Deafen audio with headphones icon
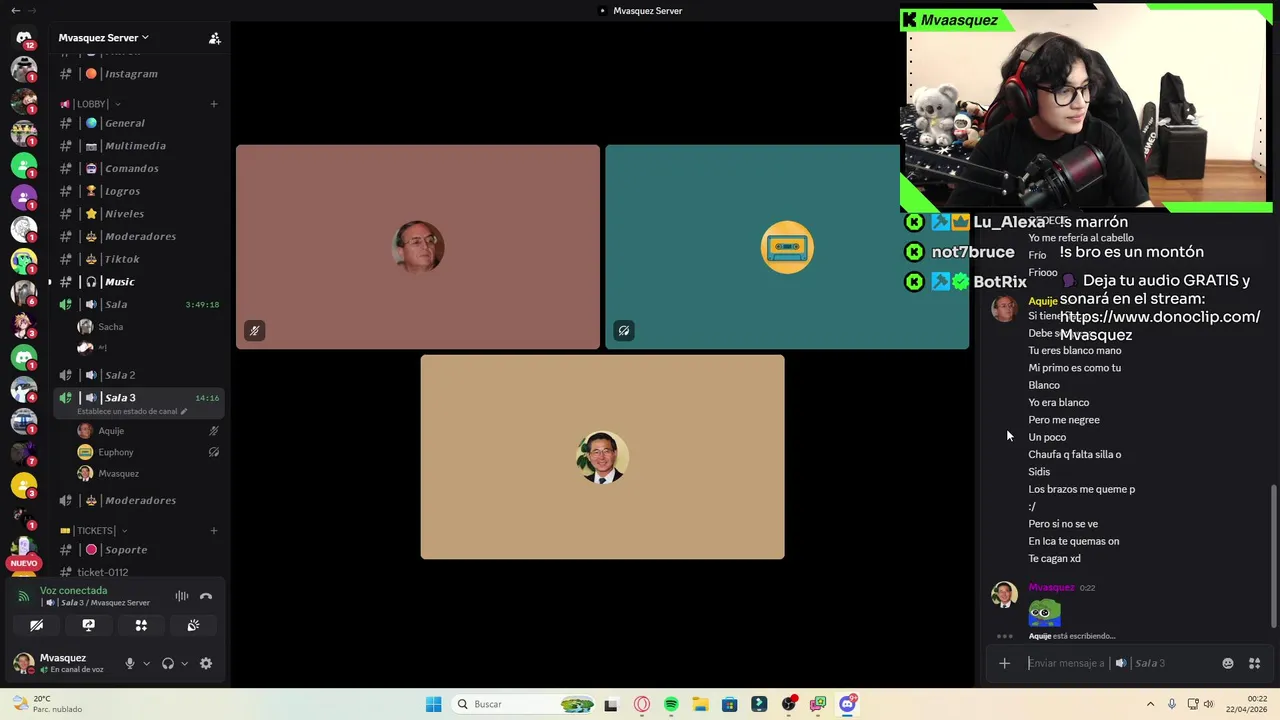Viewport: 1280px width, 720px height. [x=168, y=663]
